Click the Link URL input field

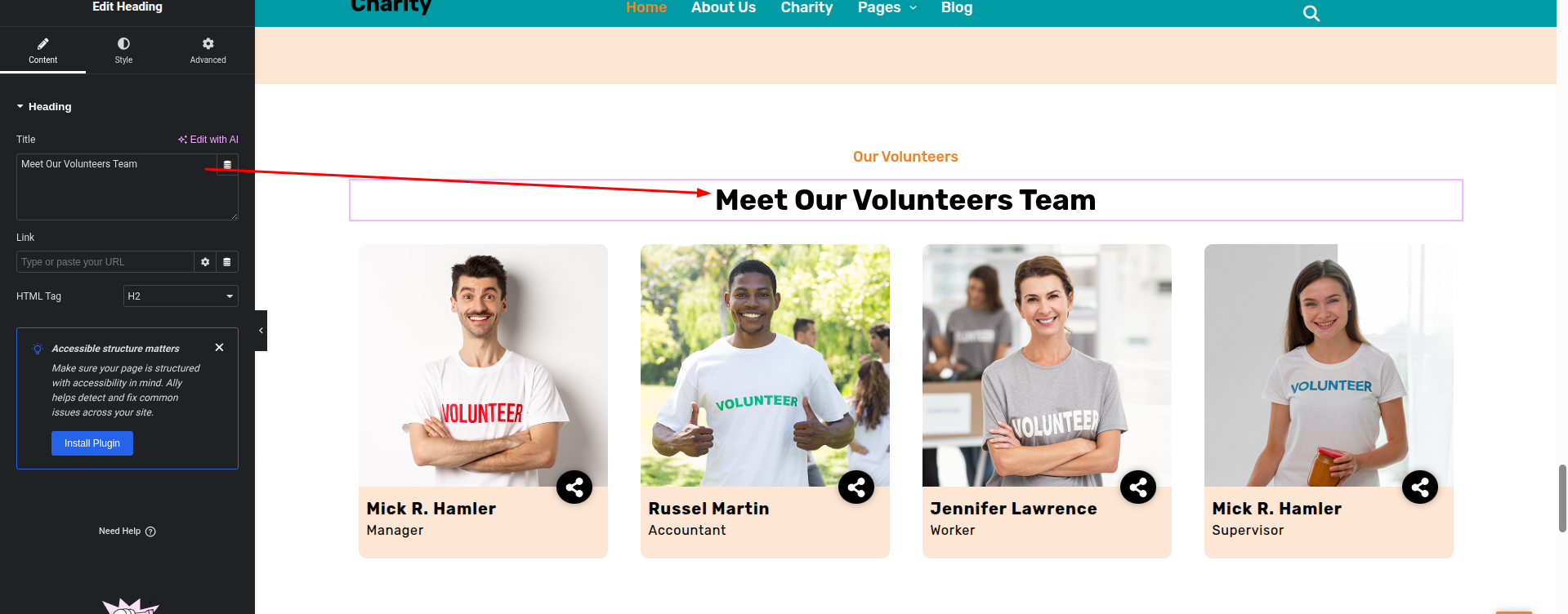click(x=105, y=262)
